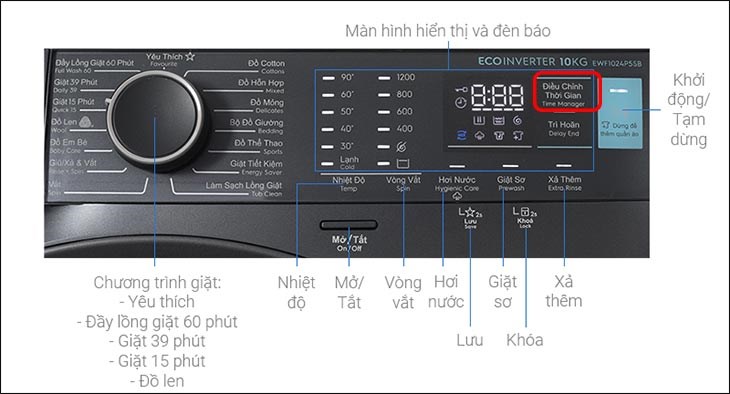
Task: Select the Đồ Len Wool program label
Action: click(64, 125)
